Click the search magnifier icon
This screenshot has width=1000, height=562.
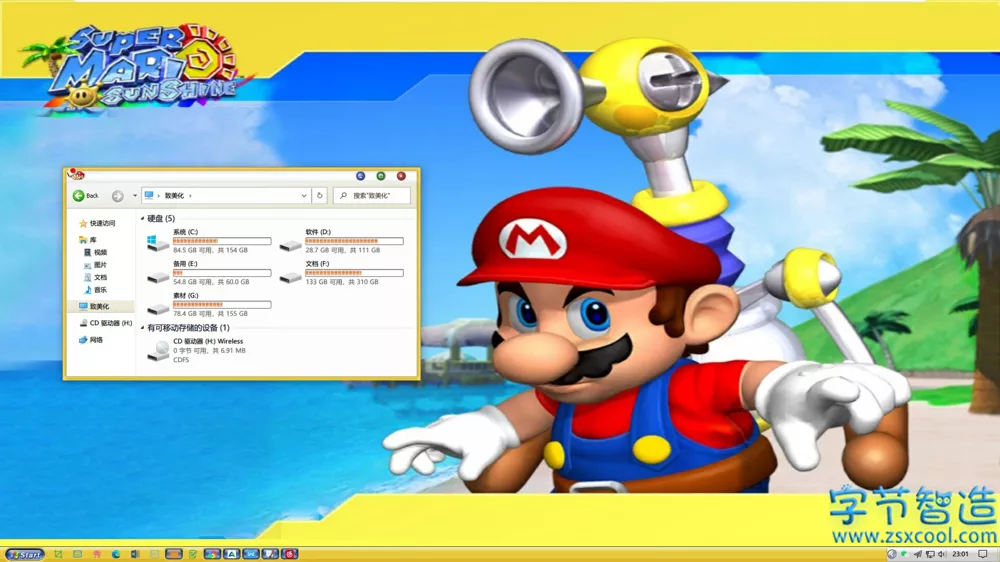click(x=343, y=196)
